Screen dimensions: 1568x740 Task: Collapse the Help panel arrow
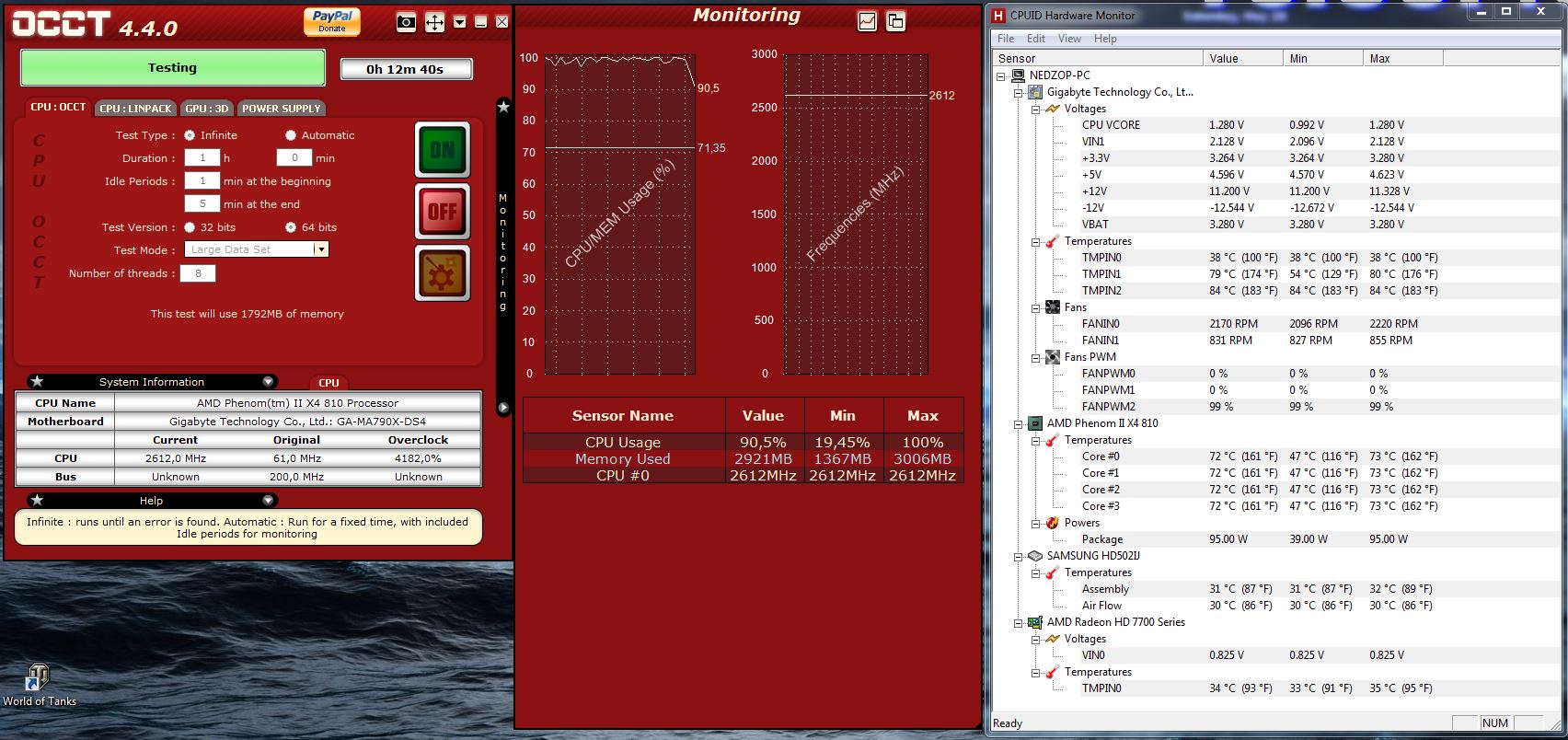pos(268,500)
